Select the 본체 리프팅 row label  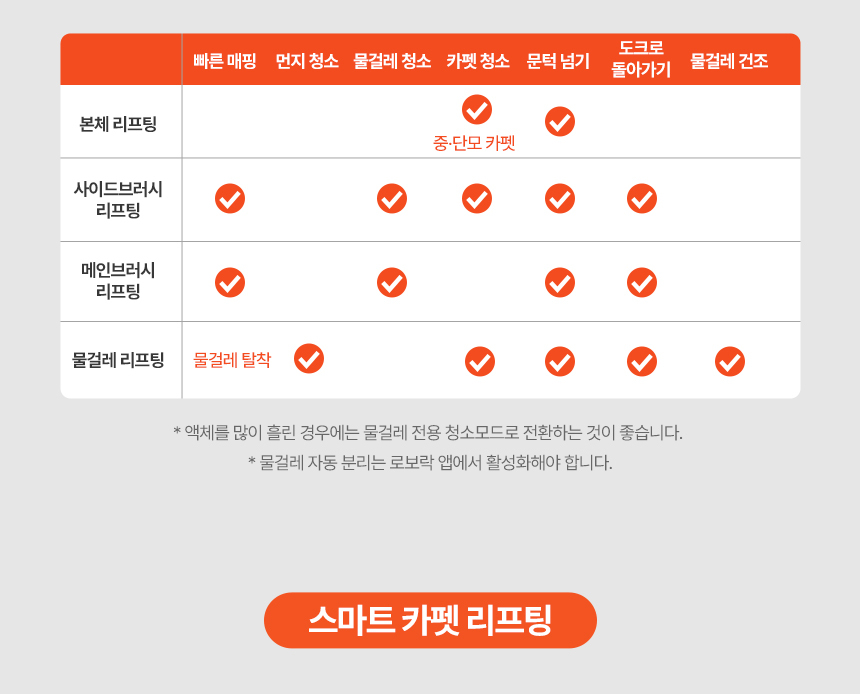pyautogui.click(x=118, y=124)
